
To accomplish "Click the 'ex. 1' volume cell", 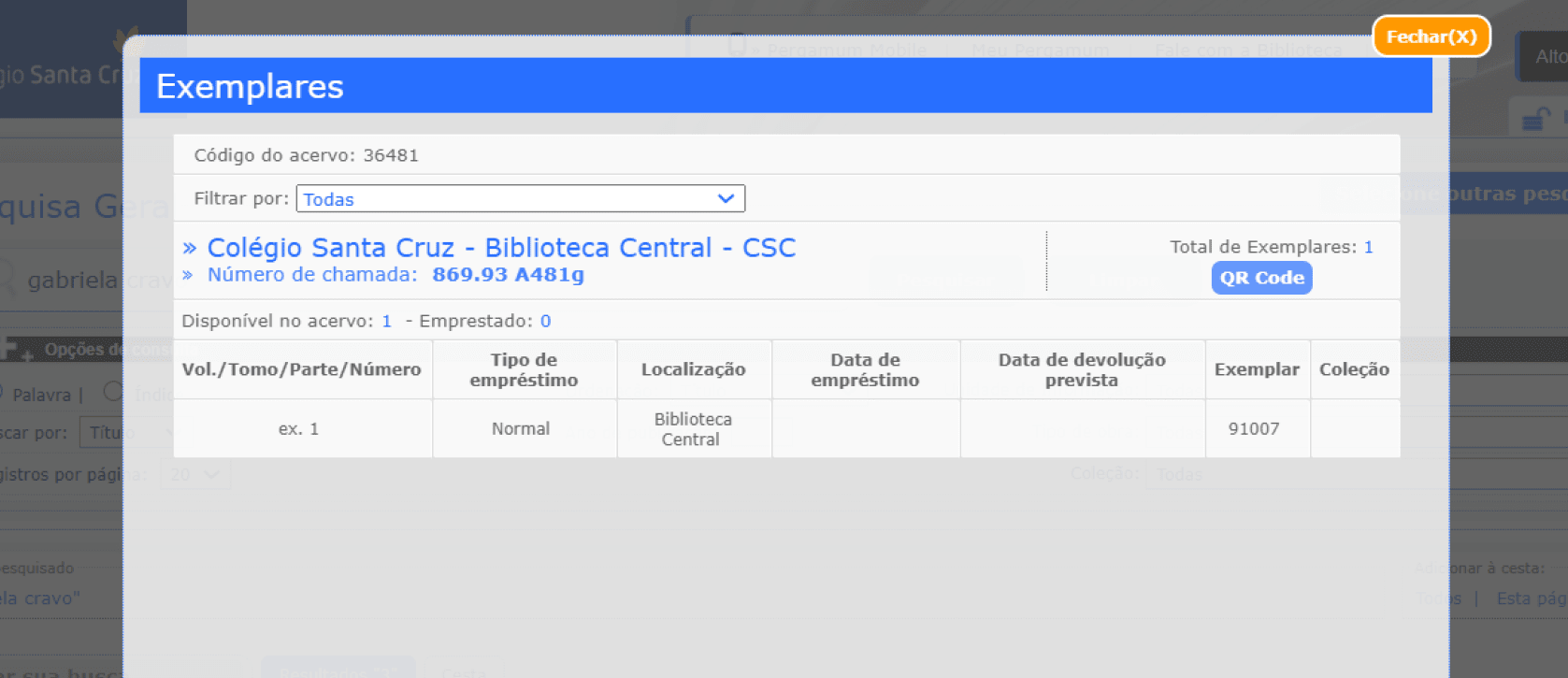I will tap(298, 428).
